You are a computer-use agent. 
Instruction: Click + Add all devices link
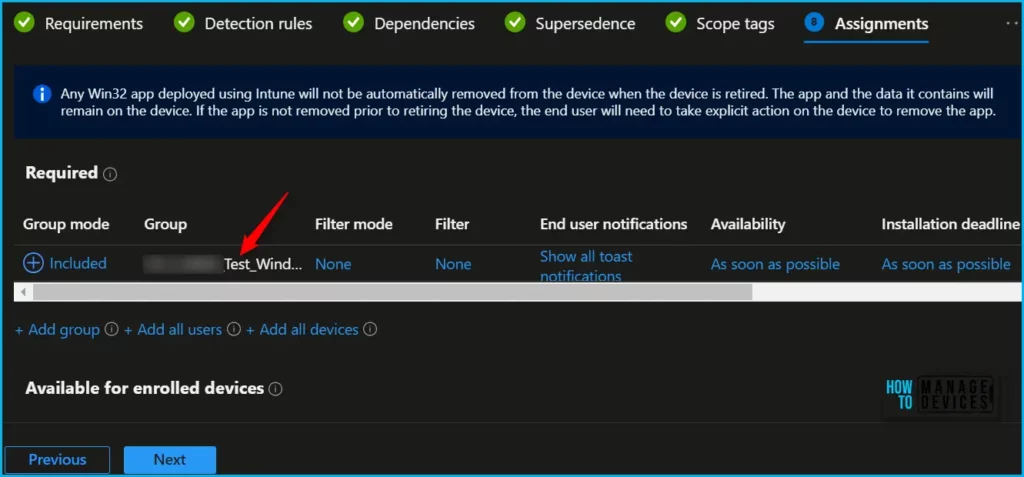tap(302, 330)
